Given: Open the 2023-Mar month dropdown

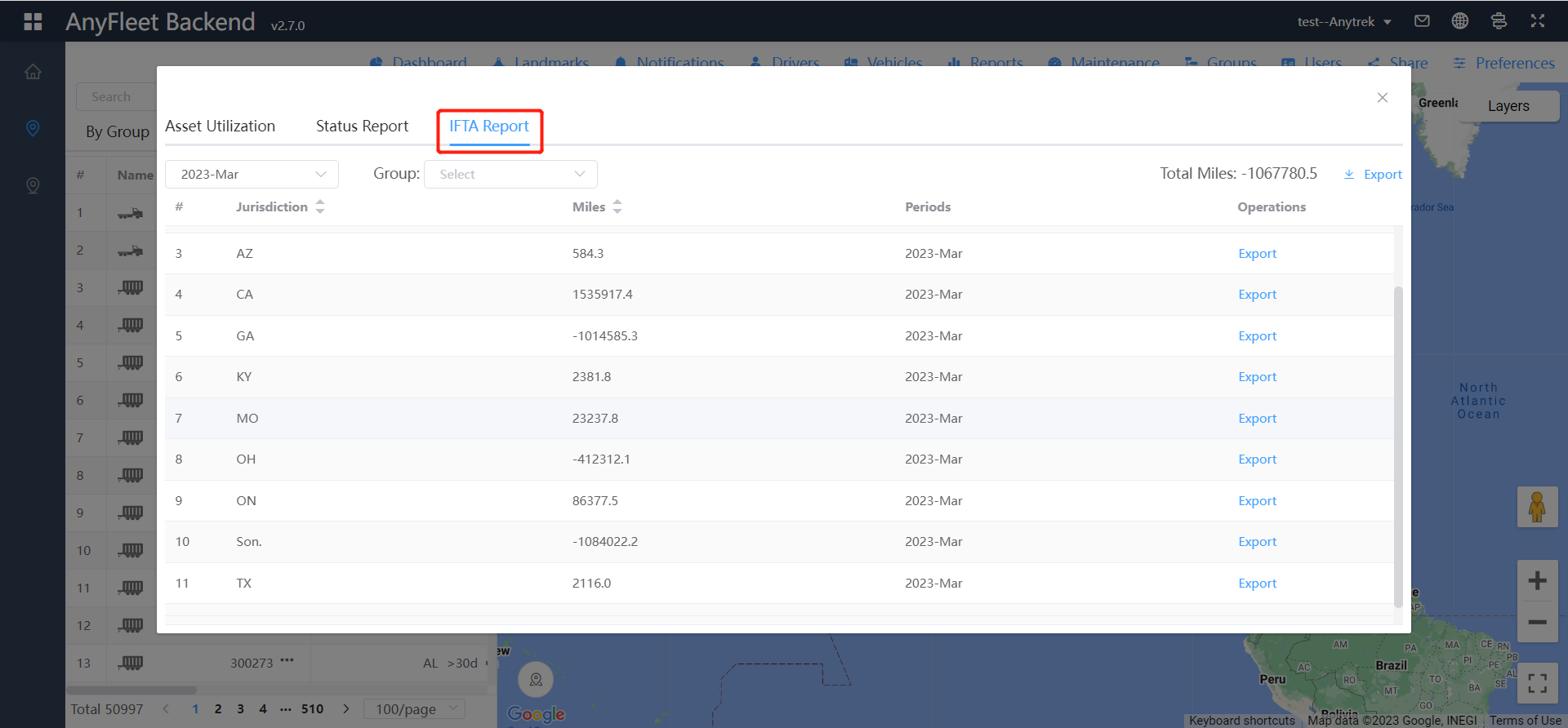Looking at the screenshot, I should [252, 174].
